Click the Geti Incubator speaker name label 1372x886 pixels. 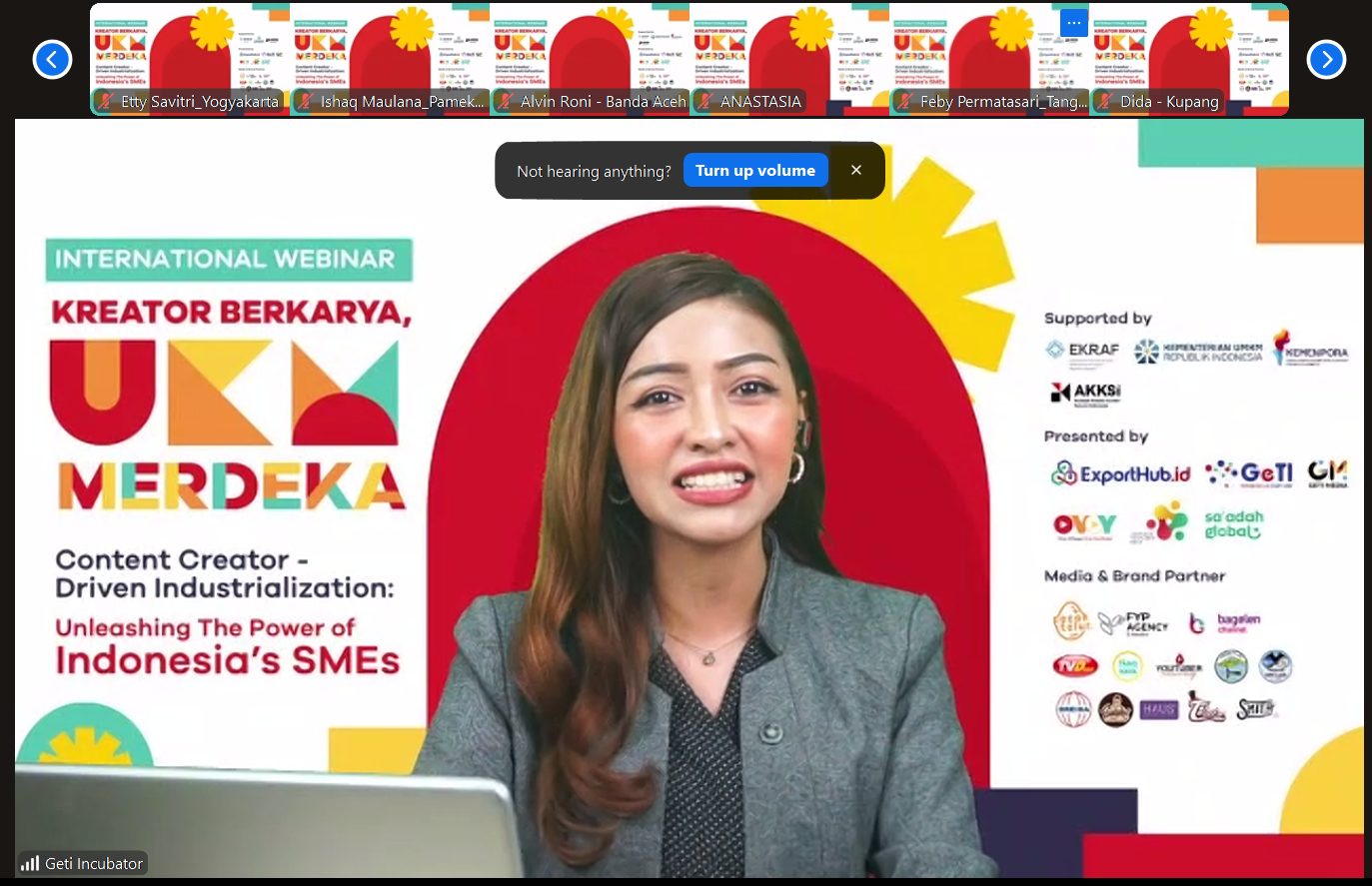[94, 863]
